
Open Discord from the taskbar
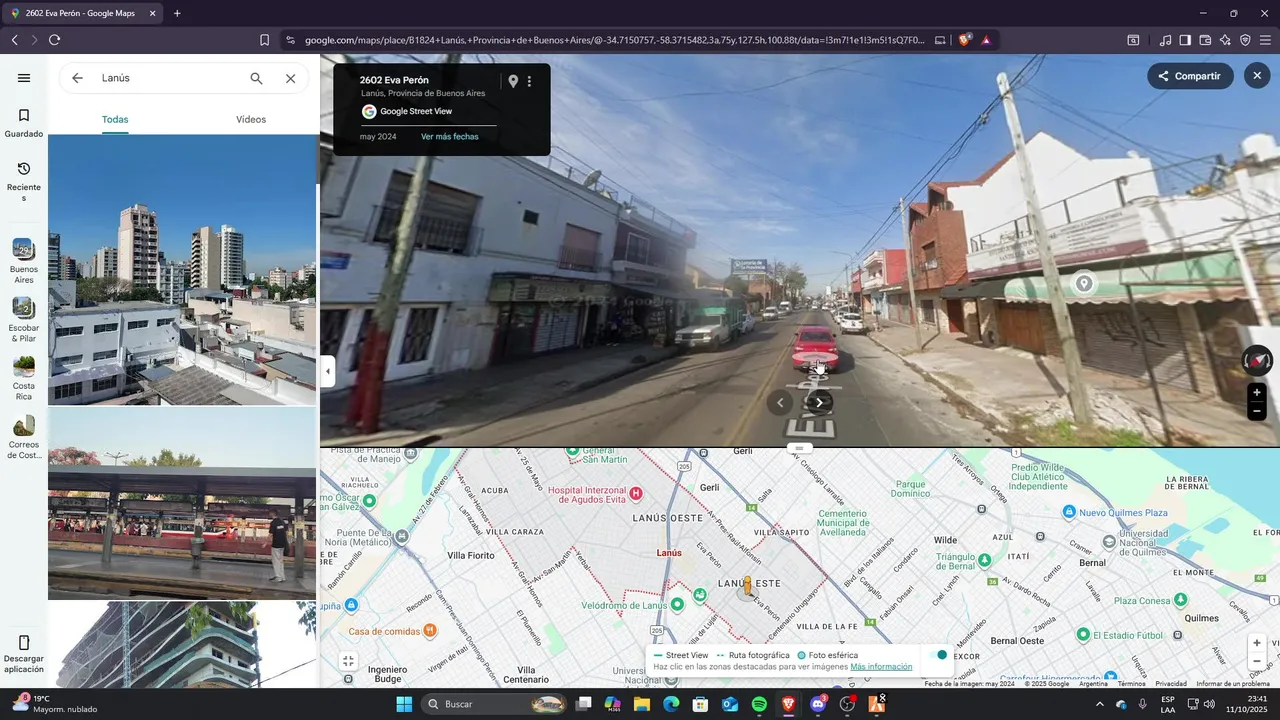coord(818,704)
